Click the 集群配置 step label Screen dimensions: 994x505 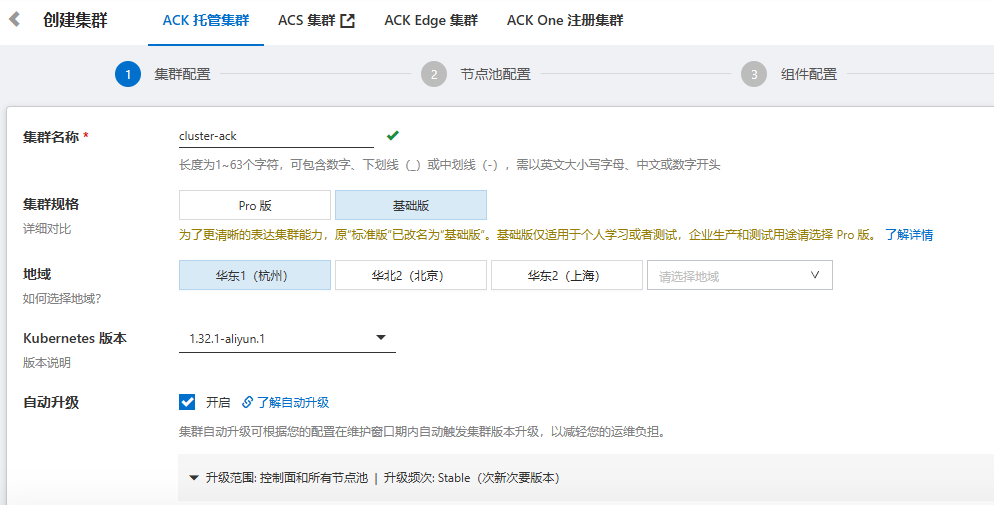pos(182,74)
